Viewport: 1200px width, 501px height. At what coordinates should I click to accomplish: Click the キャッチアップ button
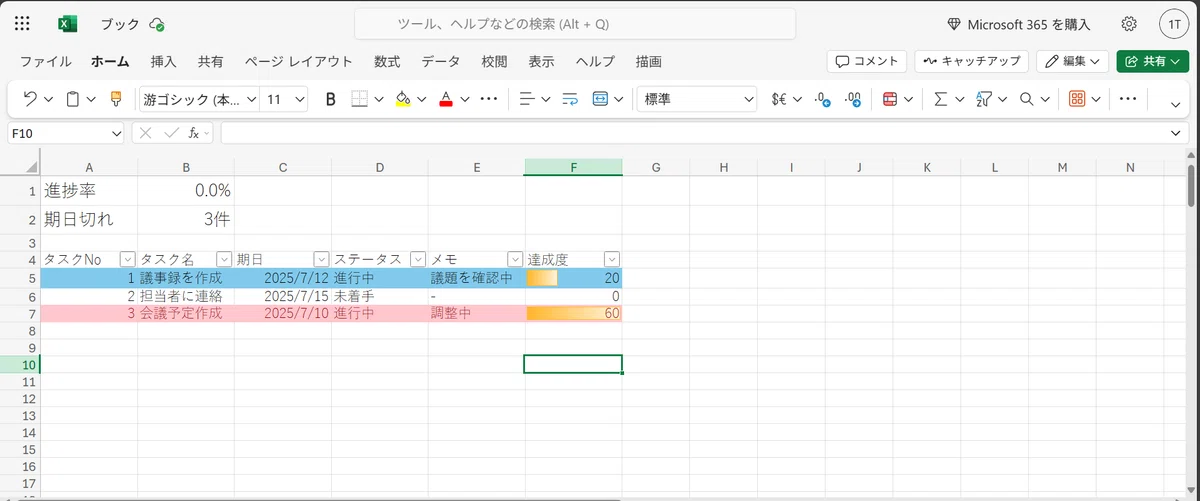tap(971, 61)
